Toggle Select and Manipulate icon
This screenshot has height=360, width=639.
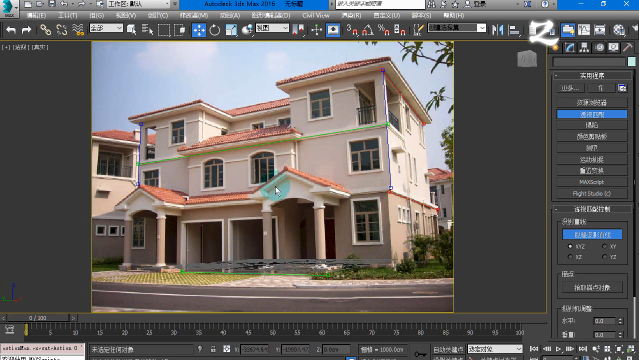[x=317, y=30]
